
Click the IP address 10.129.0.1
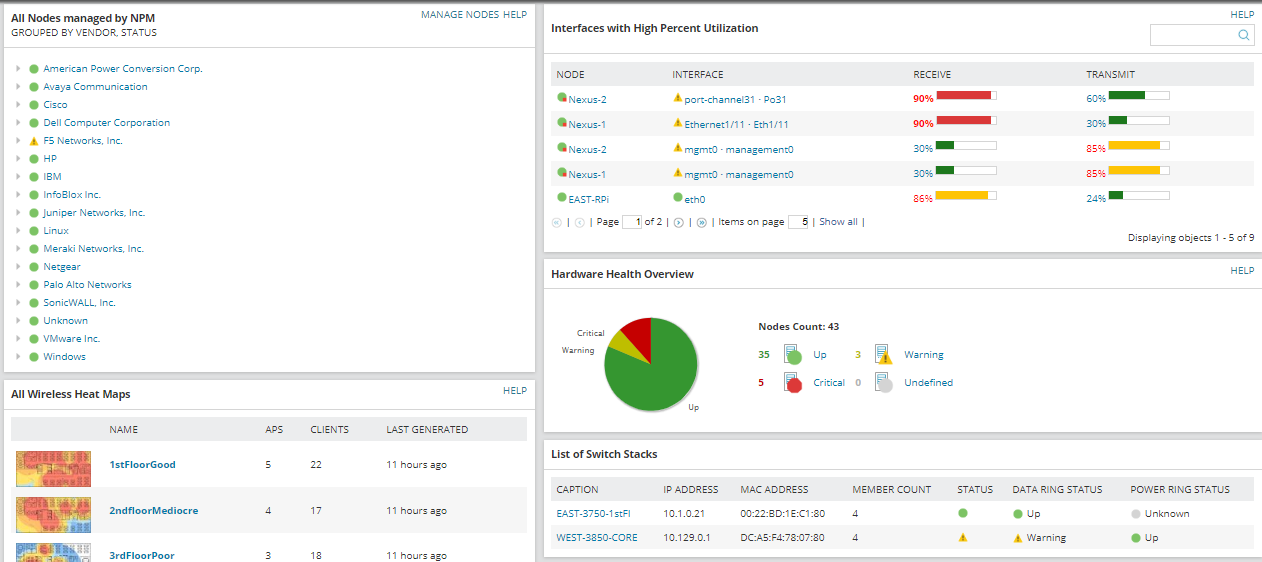tap(689, 537)
